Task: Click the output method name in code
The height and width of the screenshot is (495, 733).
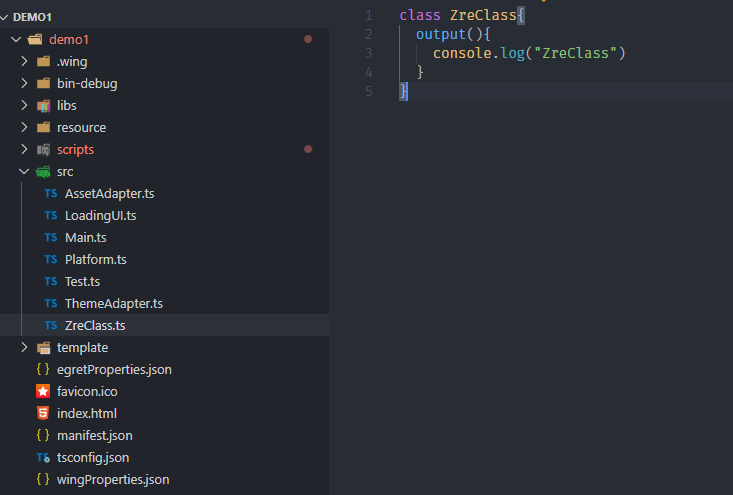Action: tap(441, 34)
